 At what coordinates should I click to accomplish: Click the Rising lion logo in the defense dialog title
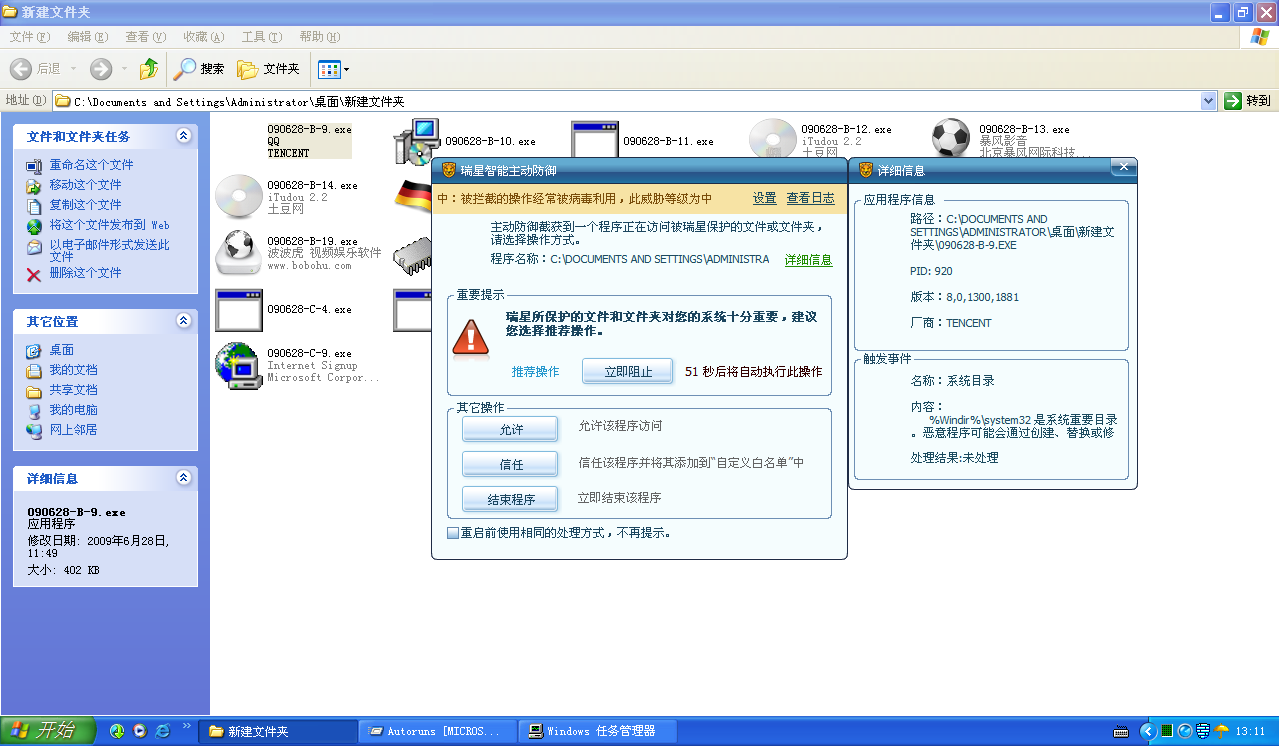(x=449, y=170)
